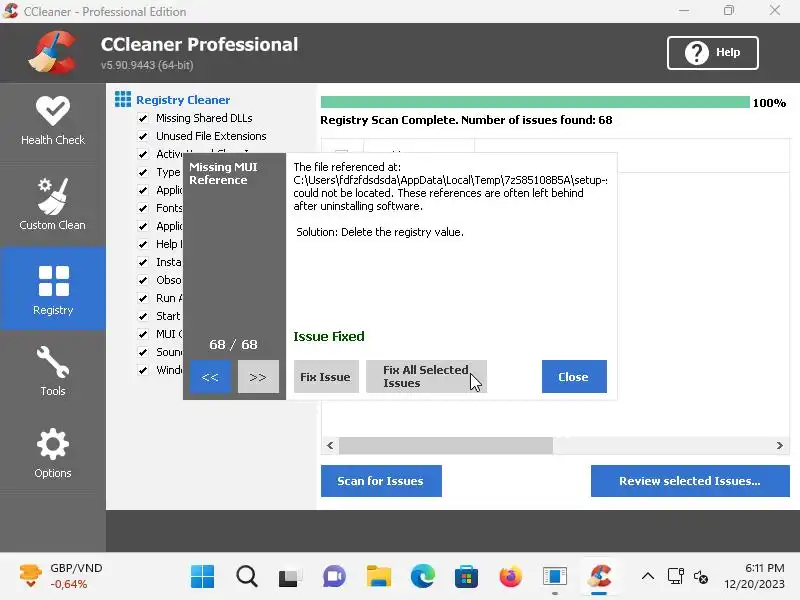Open Windows Search from the taskbar

247,577
